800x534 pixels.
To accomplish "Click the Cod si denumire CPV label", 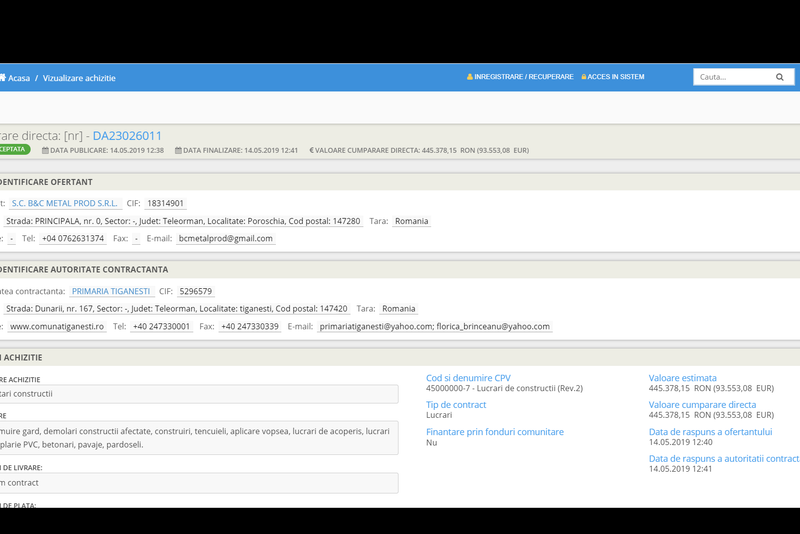I will [x=468, y=378].
